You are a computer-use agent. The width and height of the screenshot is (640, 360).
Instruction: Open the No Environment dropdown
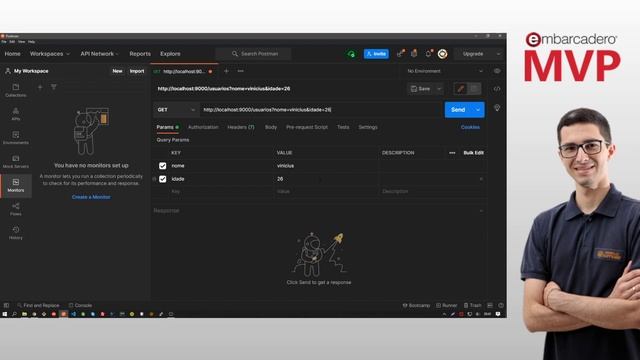[x=444, y=71]
